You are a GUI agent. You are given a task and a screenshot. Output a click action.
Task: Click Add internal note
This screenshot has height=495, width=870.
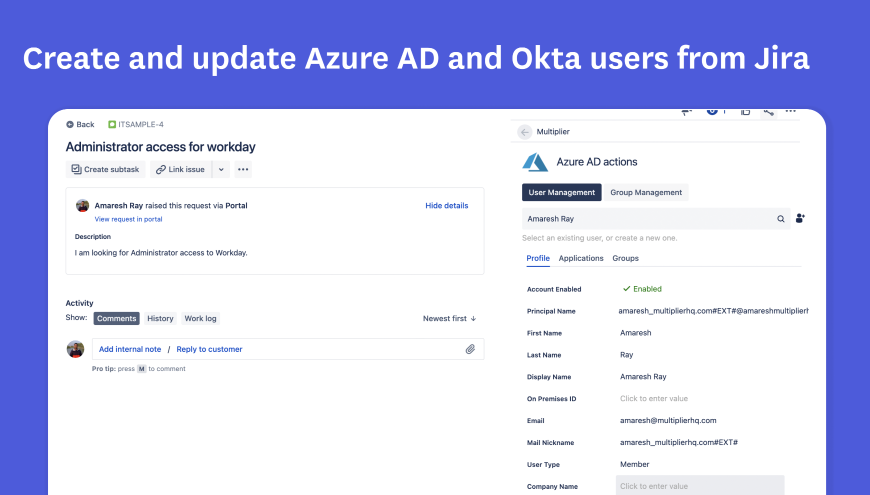[130, 349]
